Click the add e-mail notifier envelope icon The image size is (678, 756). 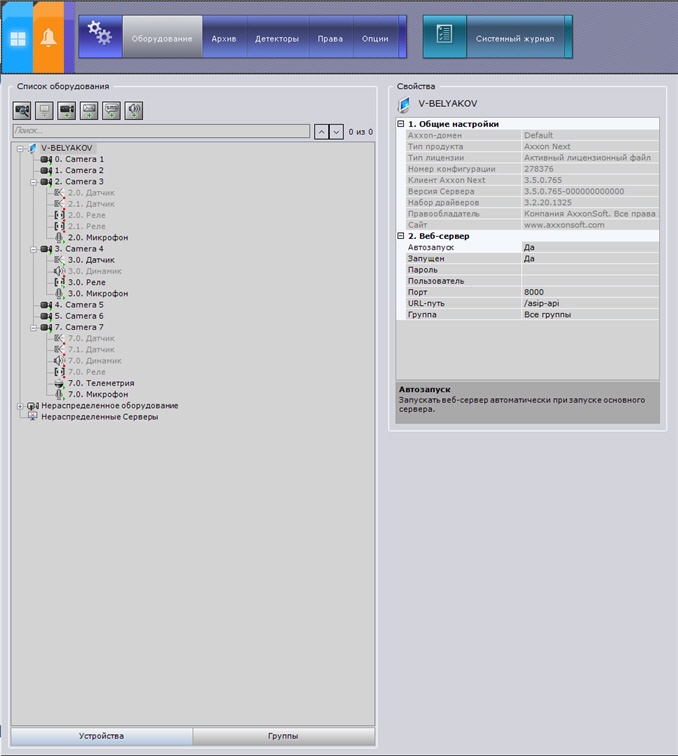point(89,111)
